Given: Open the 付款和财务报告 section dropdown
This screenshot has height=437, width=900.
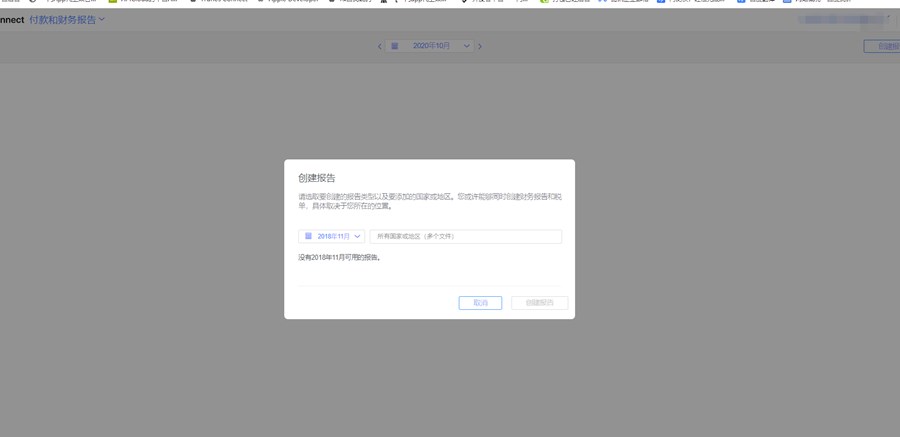Looking at the screenshot, I should [67, 20].
